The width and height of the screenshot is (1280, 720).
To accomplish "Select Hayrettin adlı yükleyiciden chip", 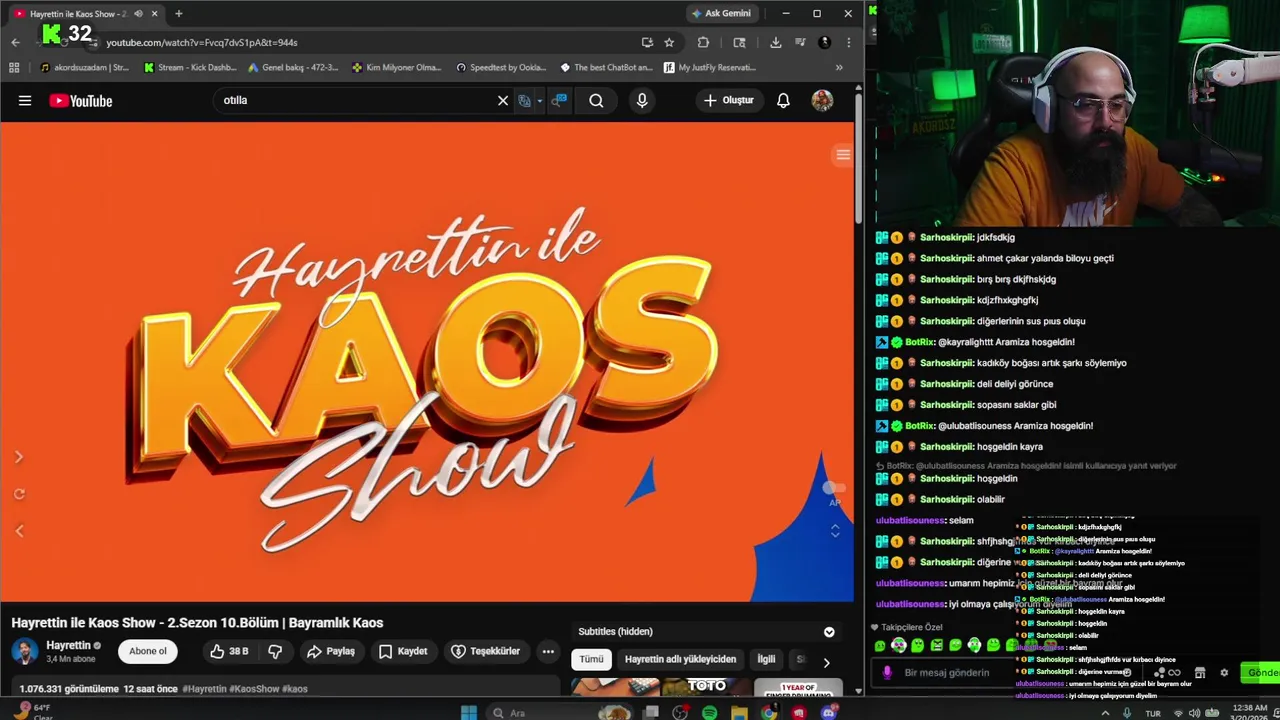I will point(680,659).
